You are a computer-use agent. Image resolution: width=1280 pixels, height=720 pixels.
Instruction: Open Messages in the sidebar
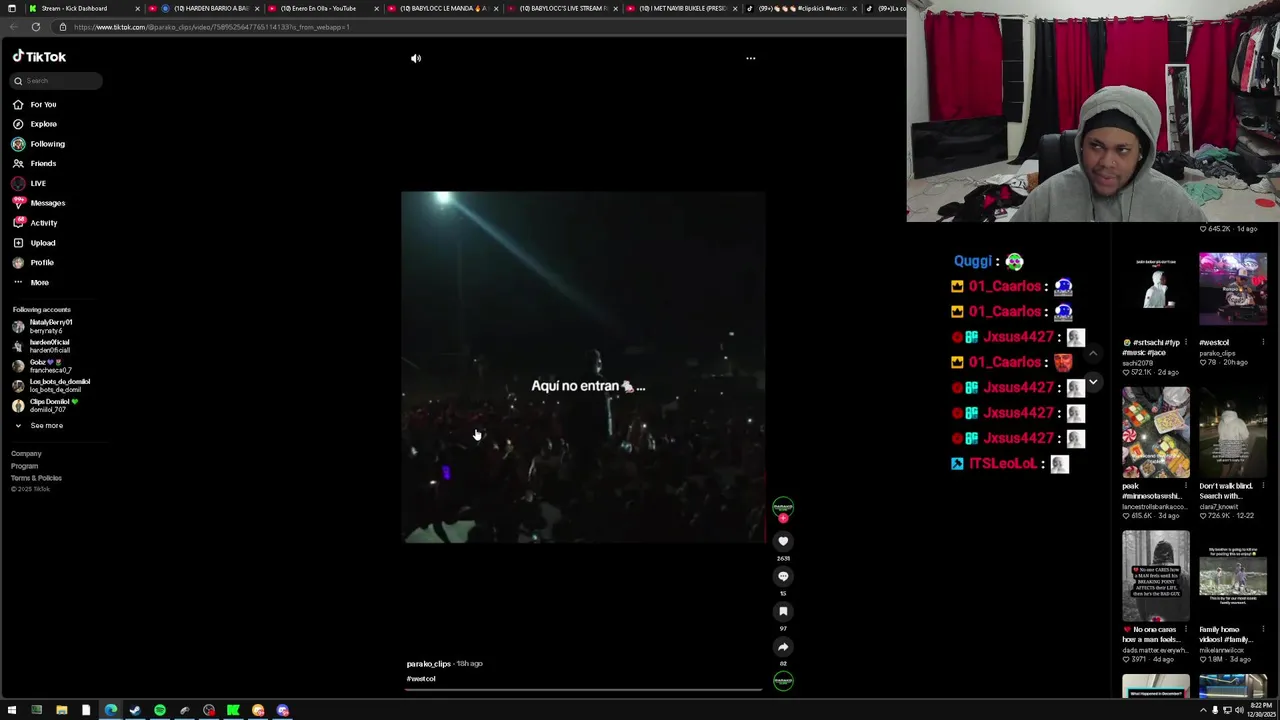[38, 203]
